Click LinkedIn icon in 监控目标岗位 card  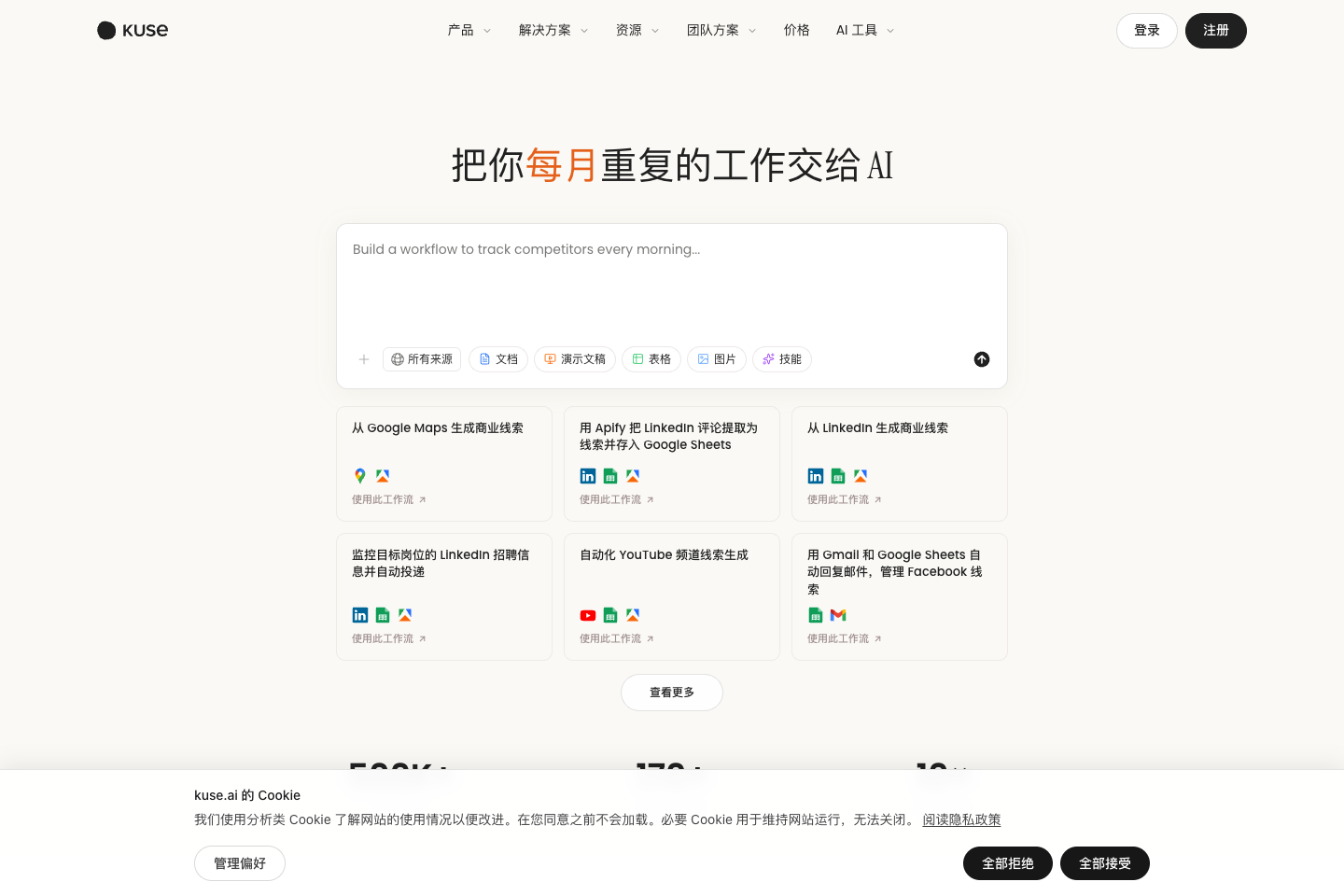tap(360, 615)
